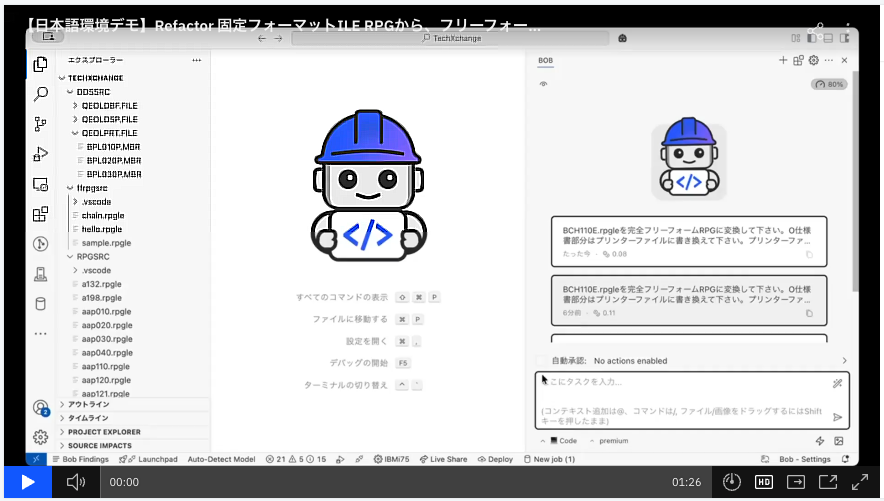Image resolution: width=884 pixels, height=501 pixels.
Task: Open Manage gear icon in activity bar
Action: (41, 437)
